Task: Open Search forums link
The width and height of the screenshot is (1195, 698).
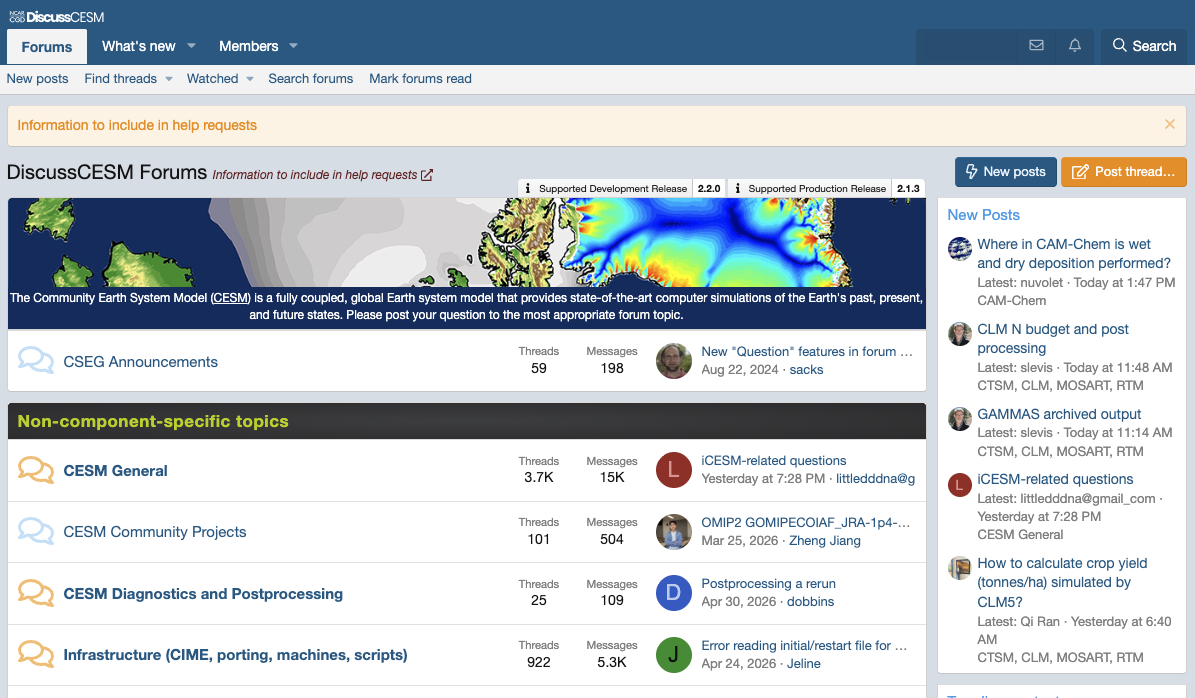Action: 310,78
